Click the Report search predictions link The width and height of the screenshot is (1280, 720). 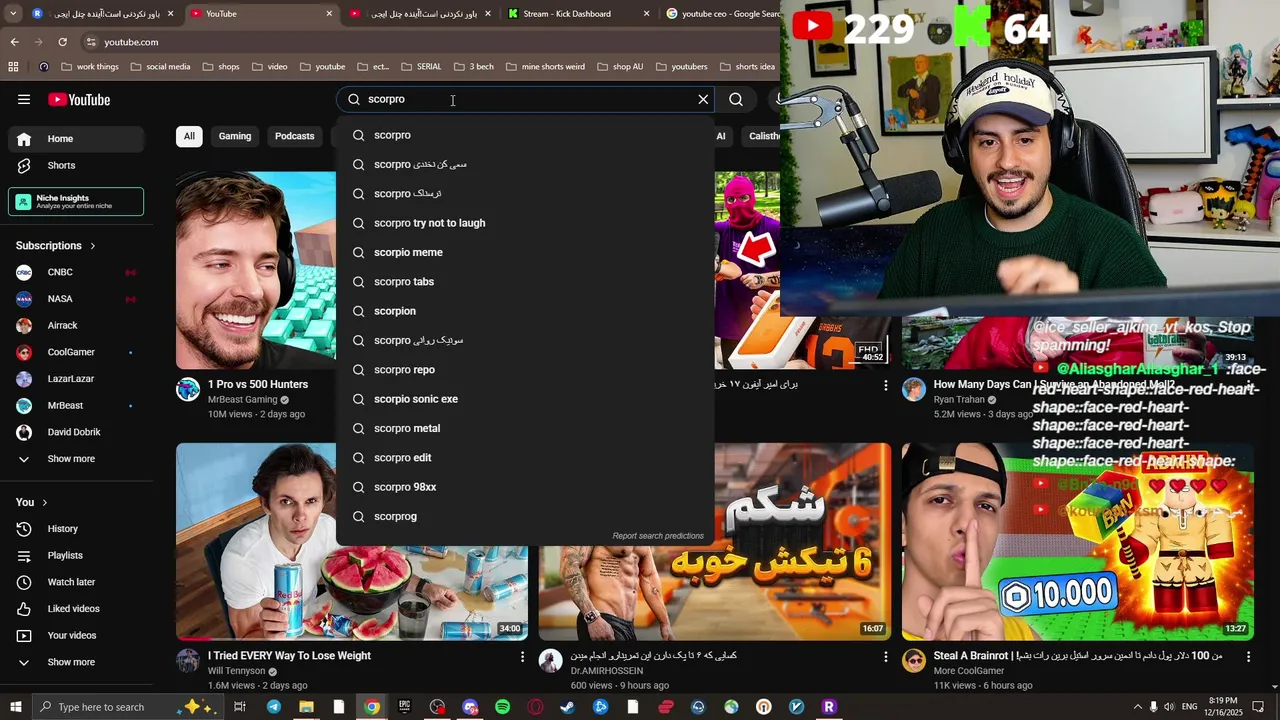click(658, 536)
